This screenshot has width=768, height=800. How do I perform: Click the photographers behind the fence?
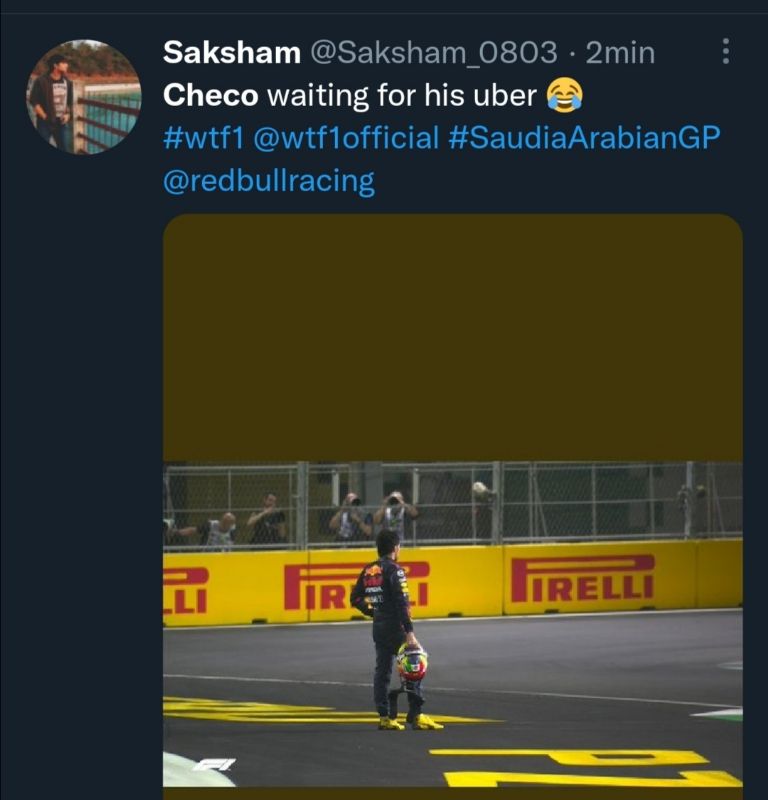point(372,515)
